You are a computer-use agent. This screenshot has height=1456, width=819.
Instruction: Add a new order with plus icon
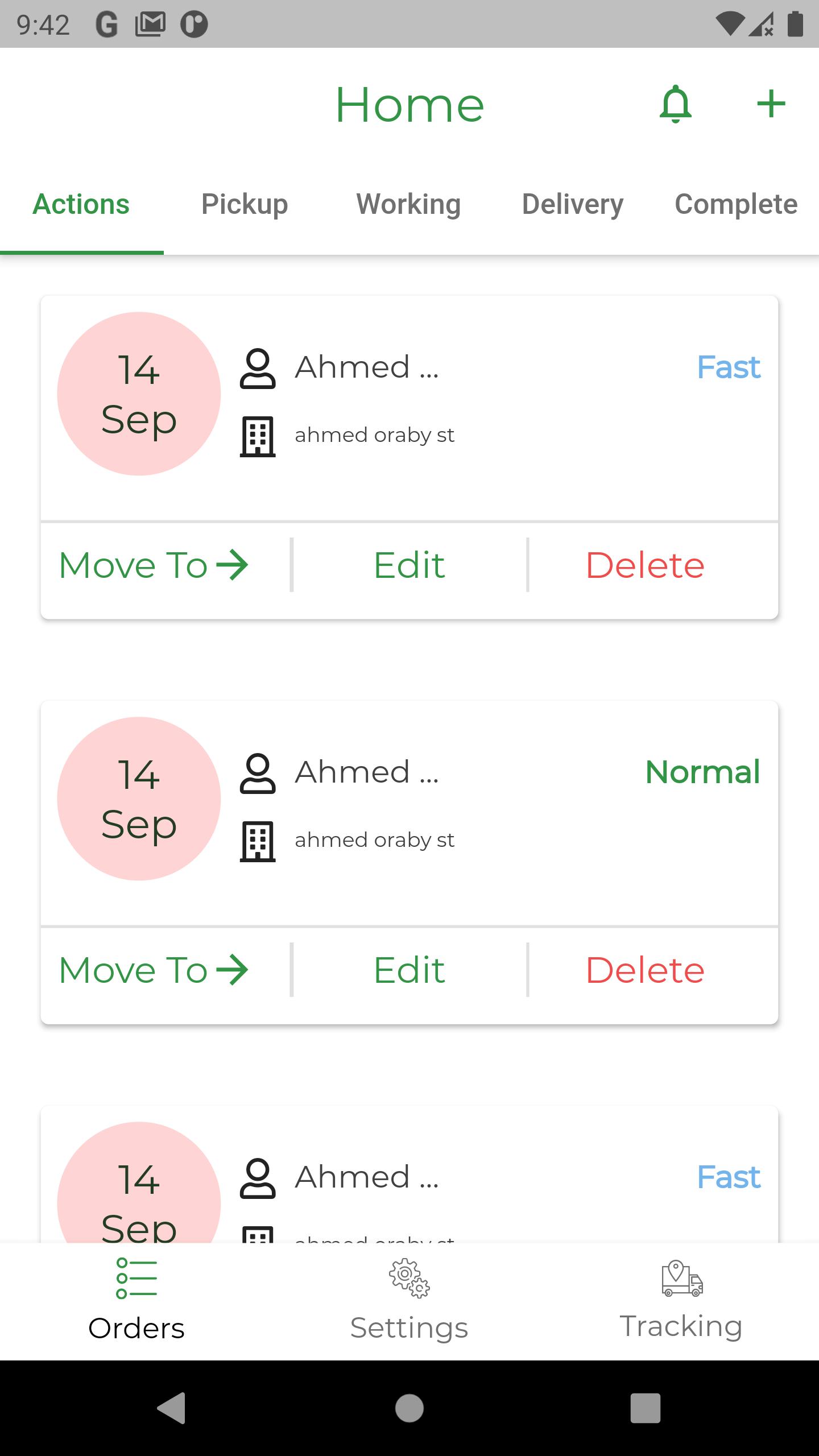click(x=771, y=104)
